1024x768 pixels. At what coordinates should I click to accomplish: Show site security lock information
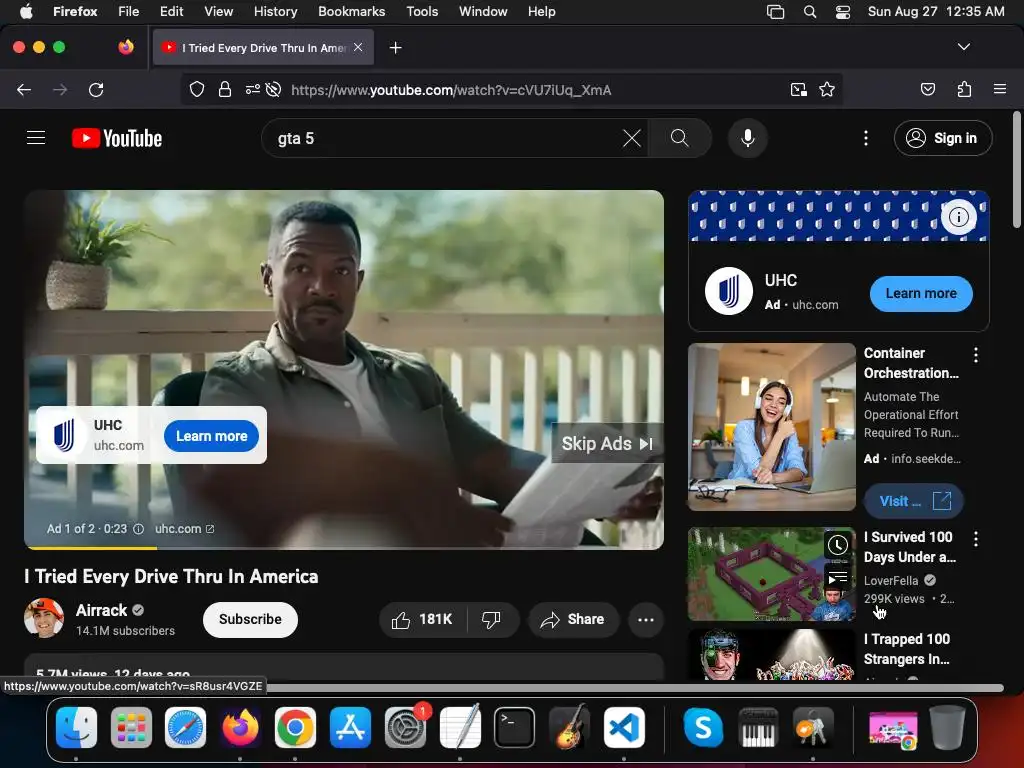click(225, 89)
